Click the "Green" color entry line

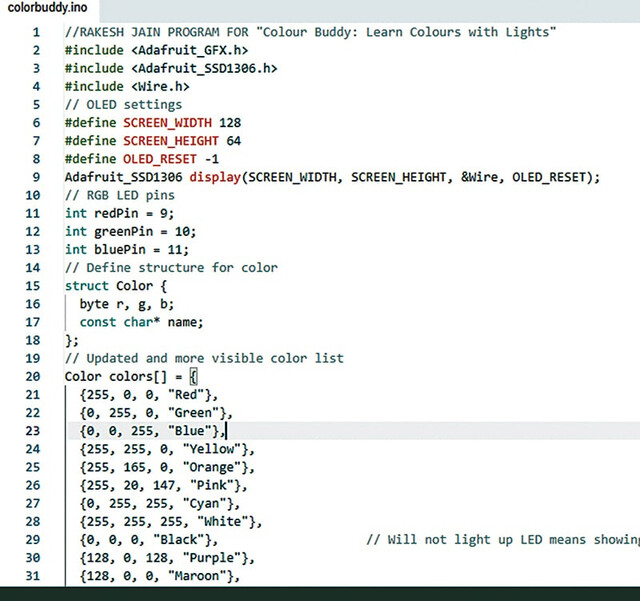pyautogui.click(x=156, y=413)
